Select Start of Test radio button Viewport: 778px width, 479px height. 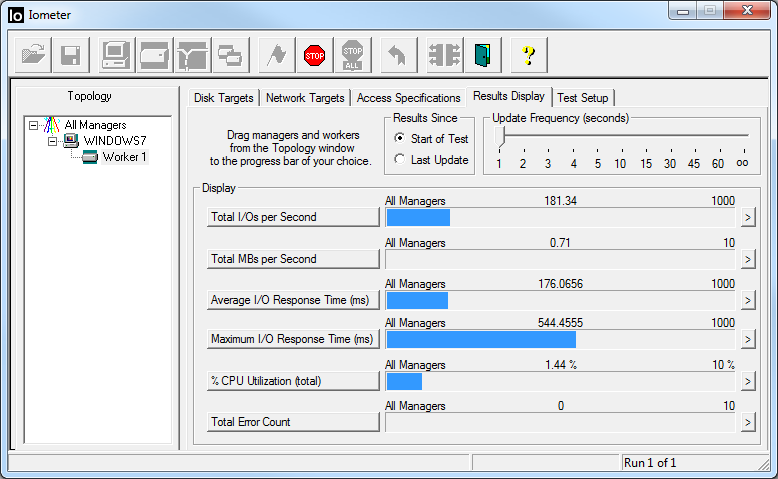point(399,138)
